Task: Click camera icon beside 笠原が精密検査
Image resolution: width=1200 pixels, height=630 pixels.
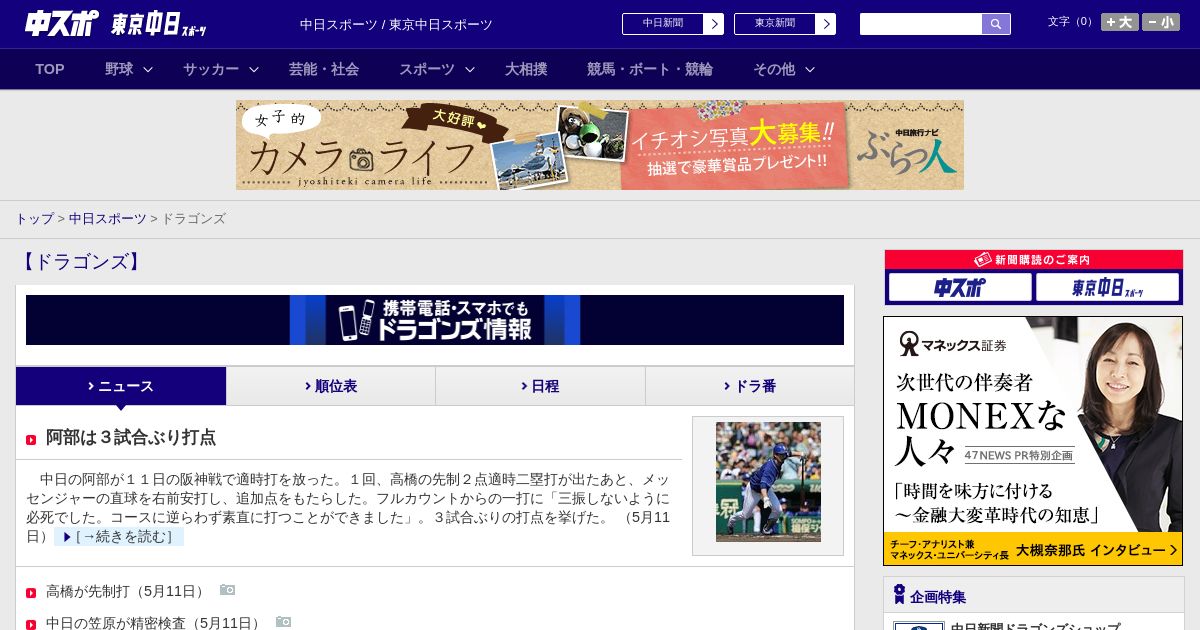Action: point(284,622)
